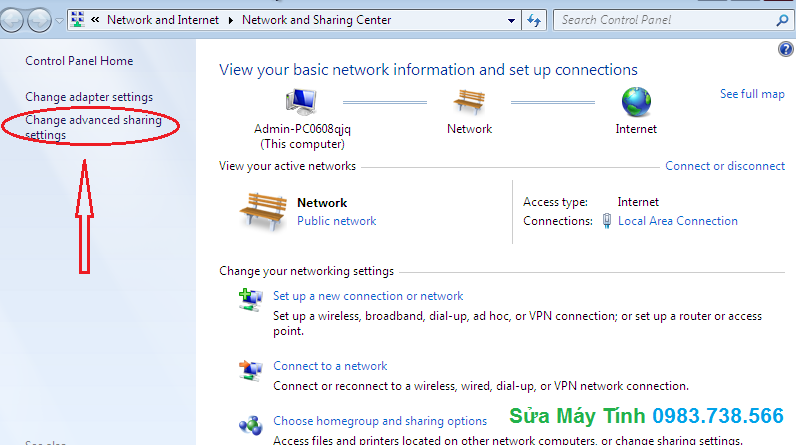
Task: Click the homegroup spheres icon
Action: 251,425
